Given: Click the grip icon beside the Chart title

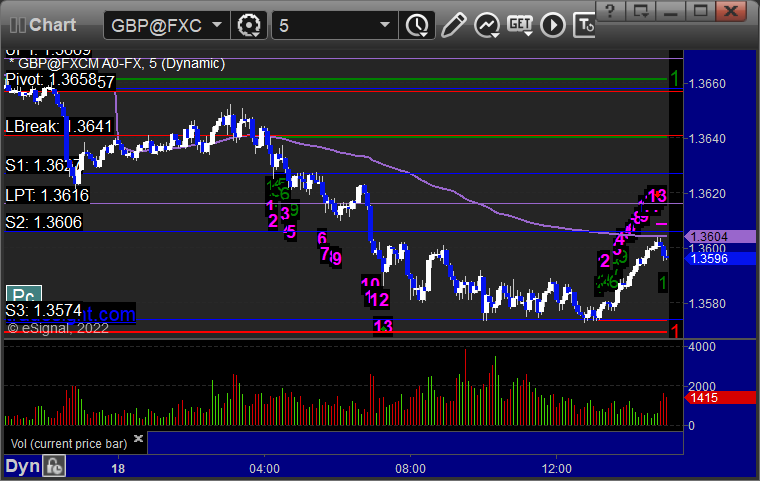Looking at the screenshot, I should click(17, 25).
